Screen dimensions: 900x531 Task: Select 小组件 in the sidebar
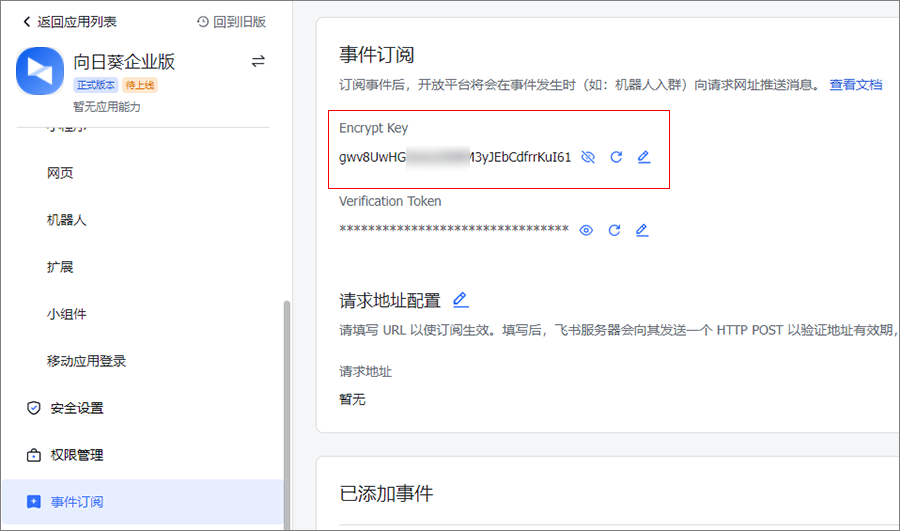click(66, 314)
